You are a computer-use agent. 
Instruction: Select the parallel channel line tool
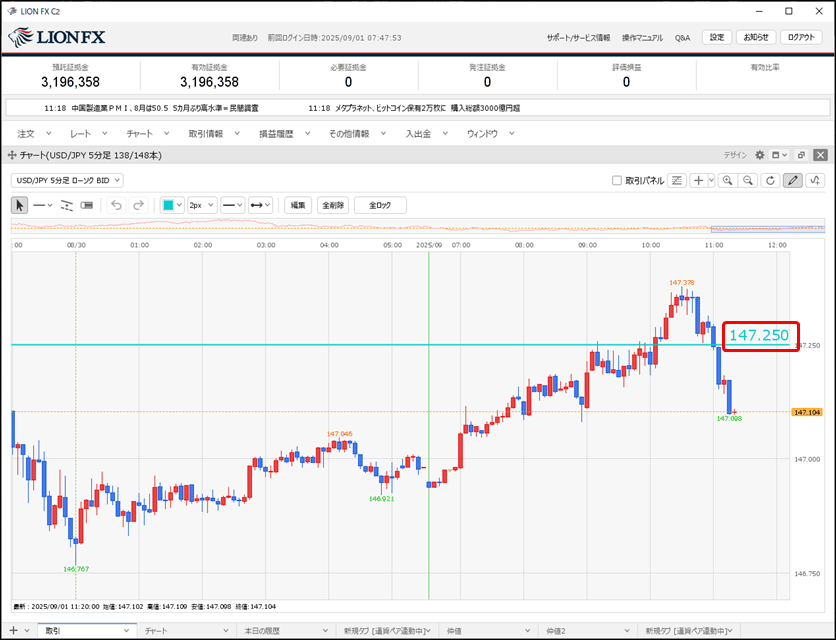click(67, 205)
